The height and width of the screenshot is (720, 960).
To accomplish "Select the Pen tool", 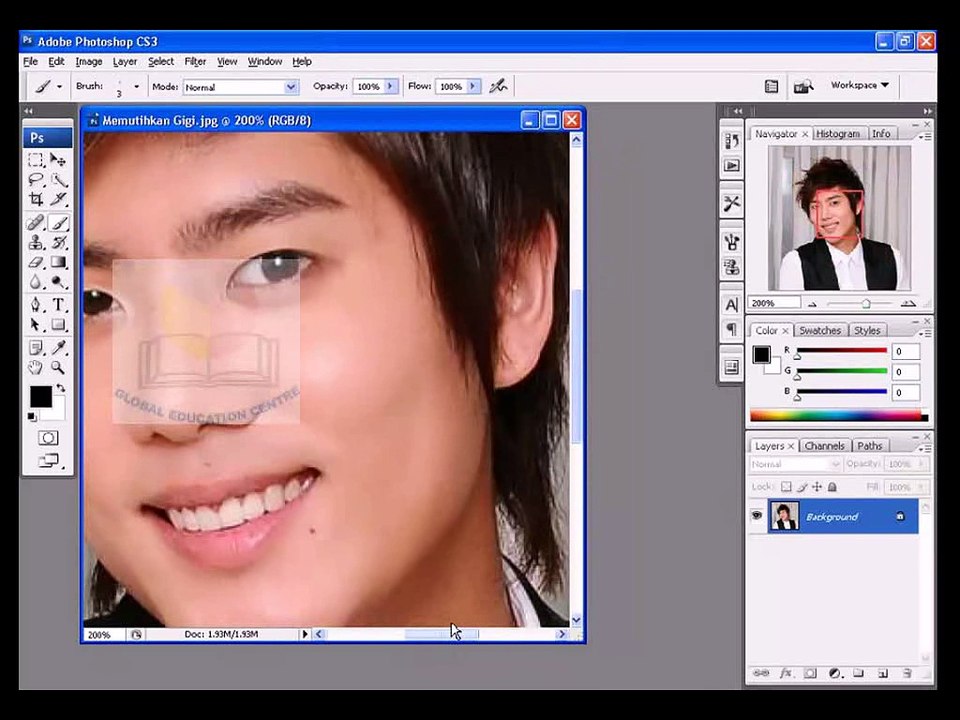I will (x=36, y=304).
